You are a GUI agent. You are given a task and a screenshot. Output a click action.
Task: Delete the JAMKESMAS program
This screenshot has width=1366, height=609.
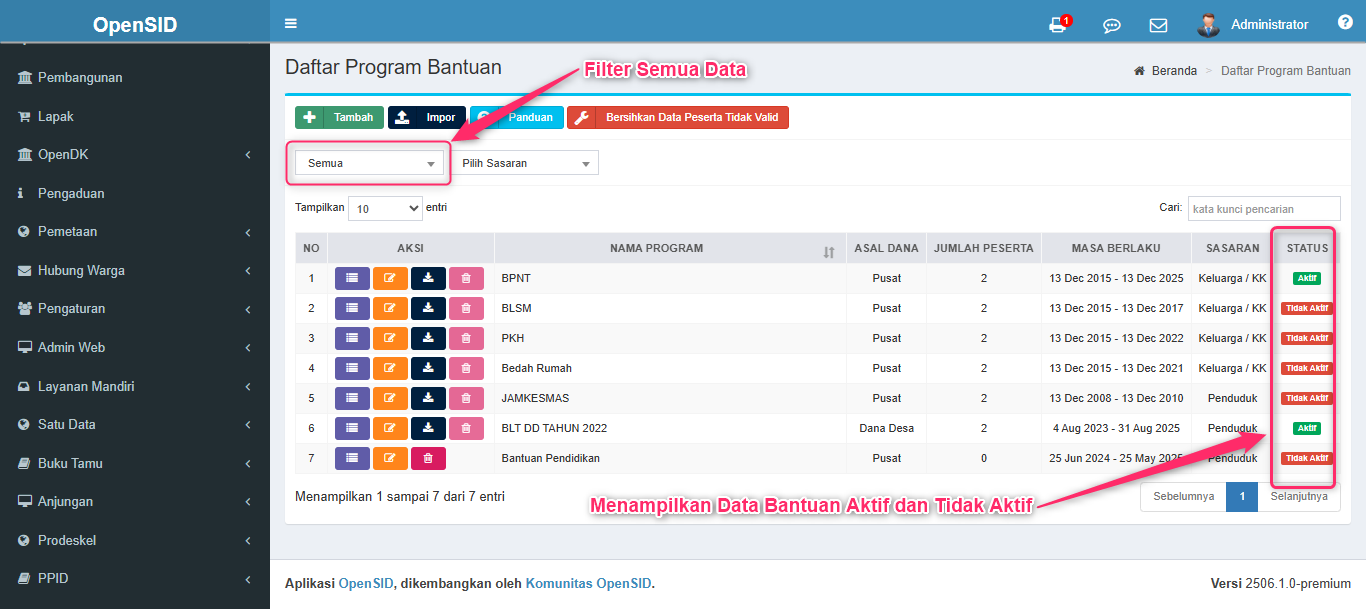(466, 398)
